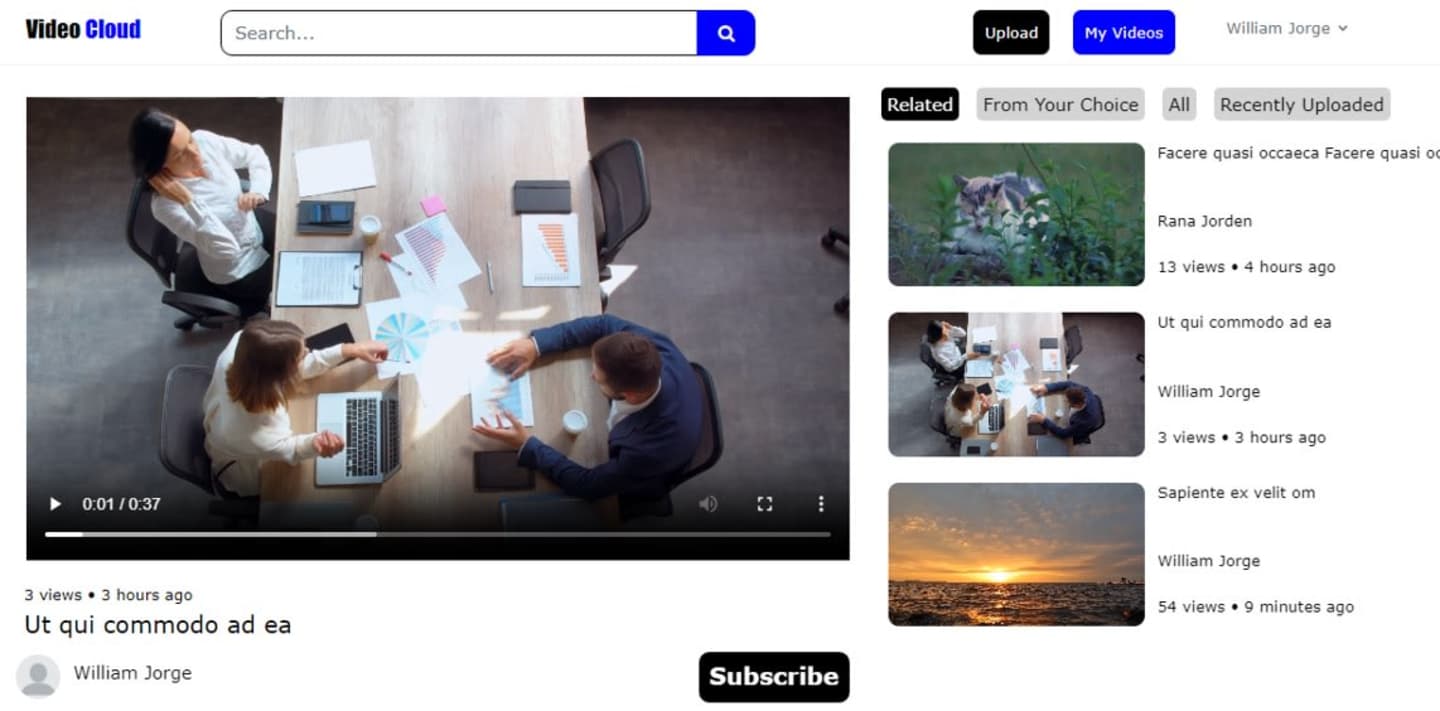
Task: Open the Video Cloud logo home link
Action: tap(83, 29)
